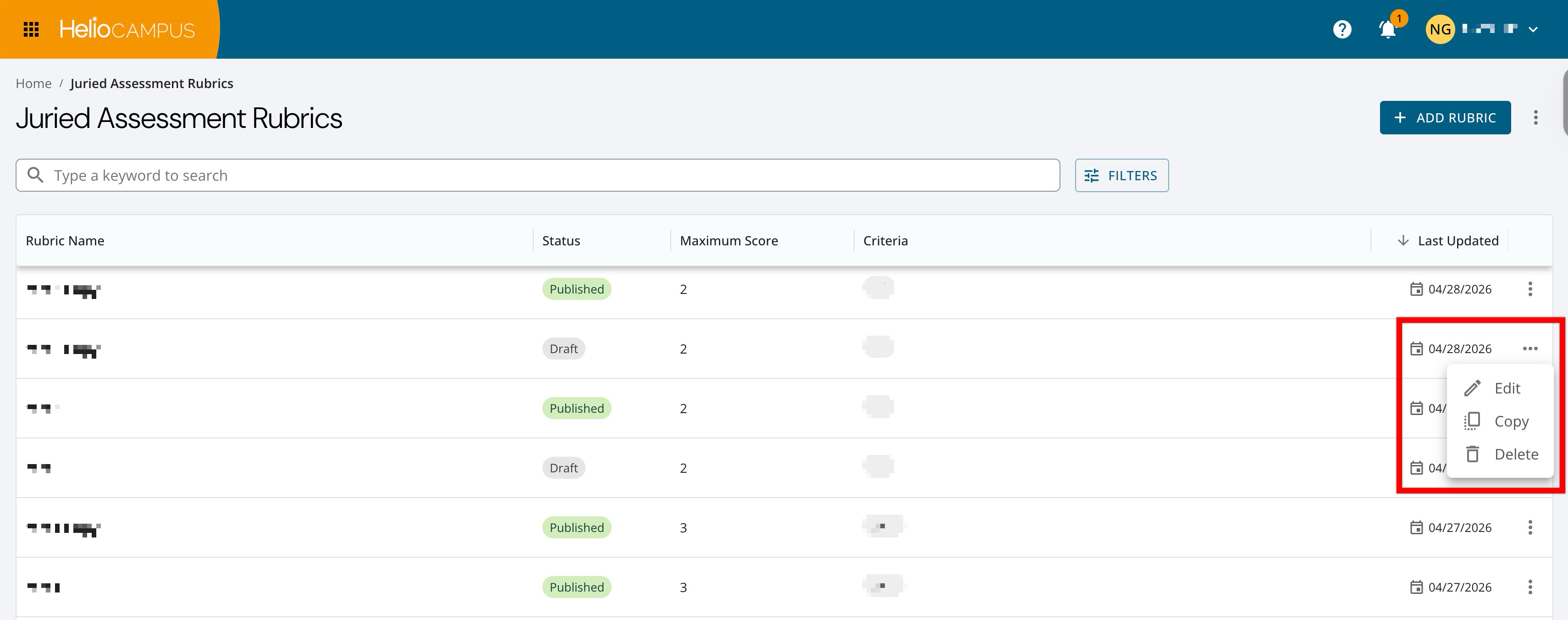Image resolution: width=1568 pixels, height=620 pixels.
Task: Toggle the Last Updated sort arrow
Action: 1403,241
